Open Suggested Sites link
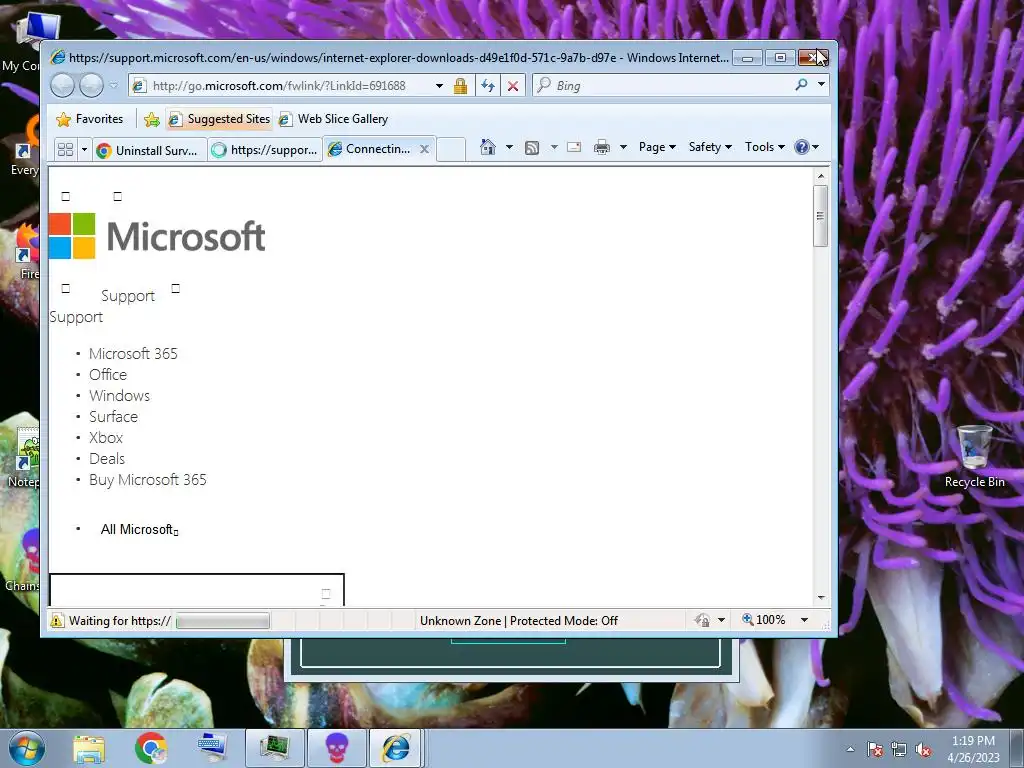This screenshot has width=1024, height=768. (219, 119)
